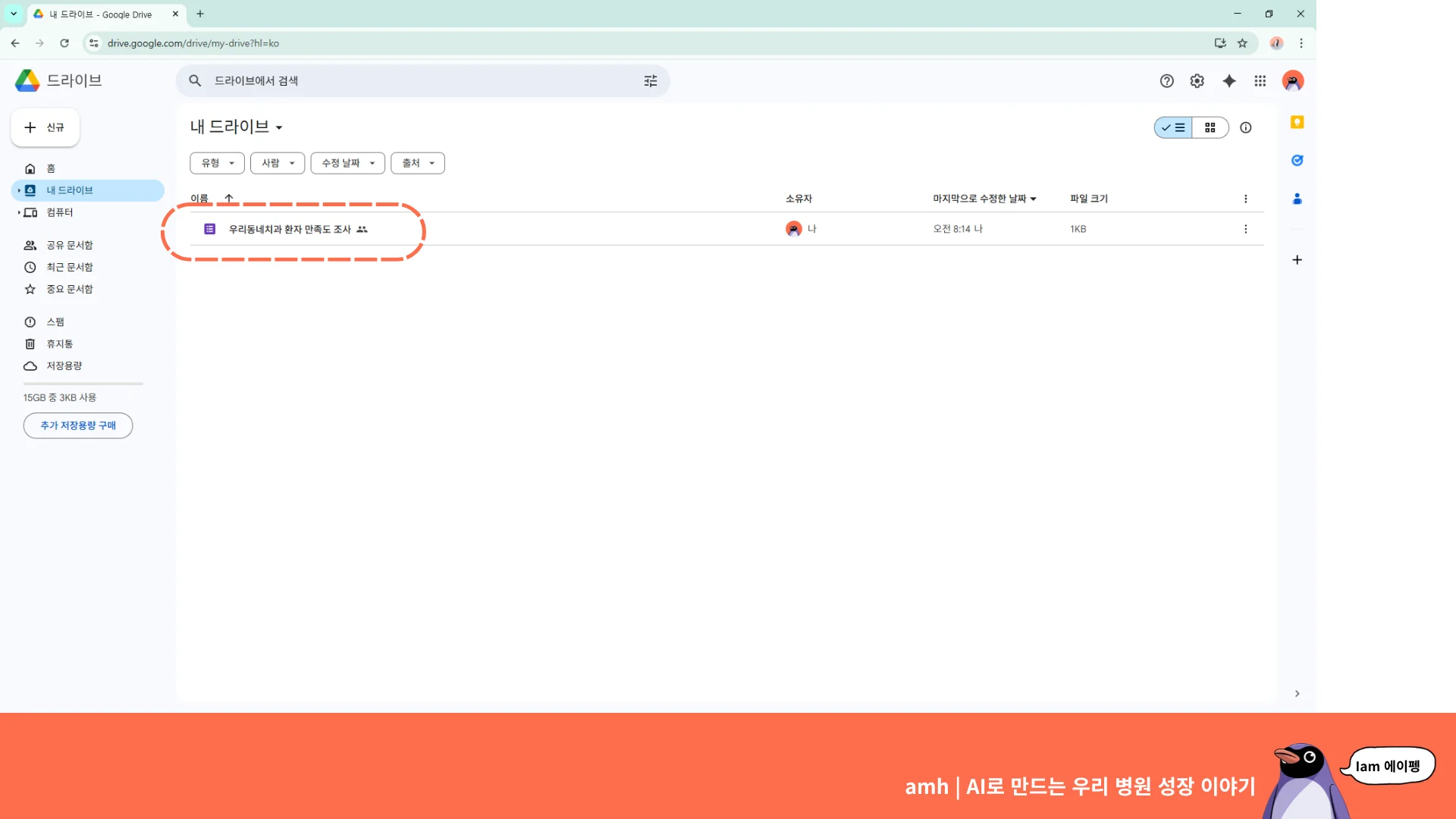Screen dimensions: 1456x819
Task: Open the 수정 날짜 filter dropdown
Action: coord(347,163)
